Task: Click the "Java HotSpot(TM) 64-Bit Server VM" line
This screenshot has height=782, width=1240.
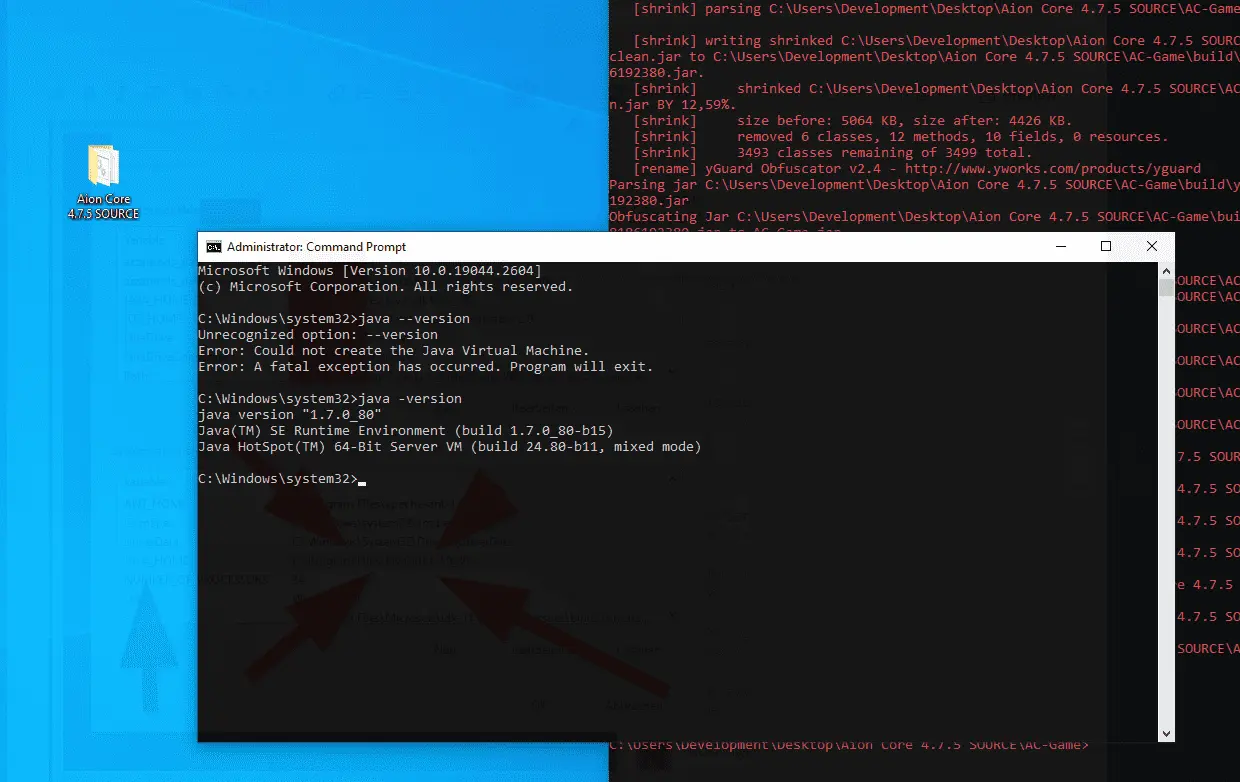Action: [450, 447]
